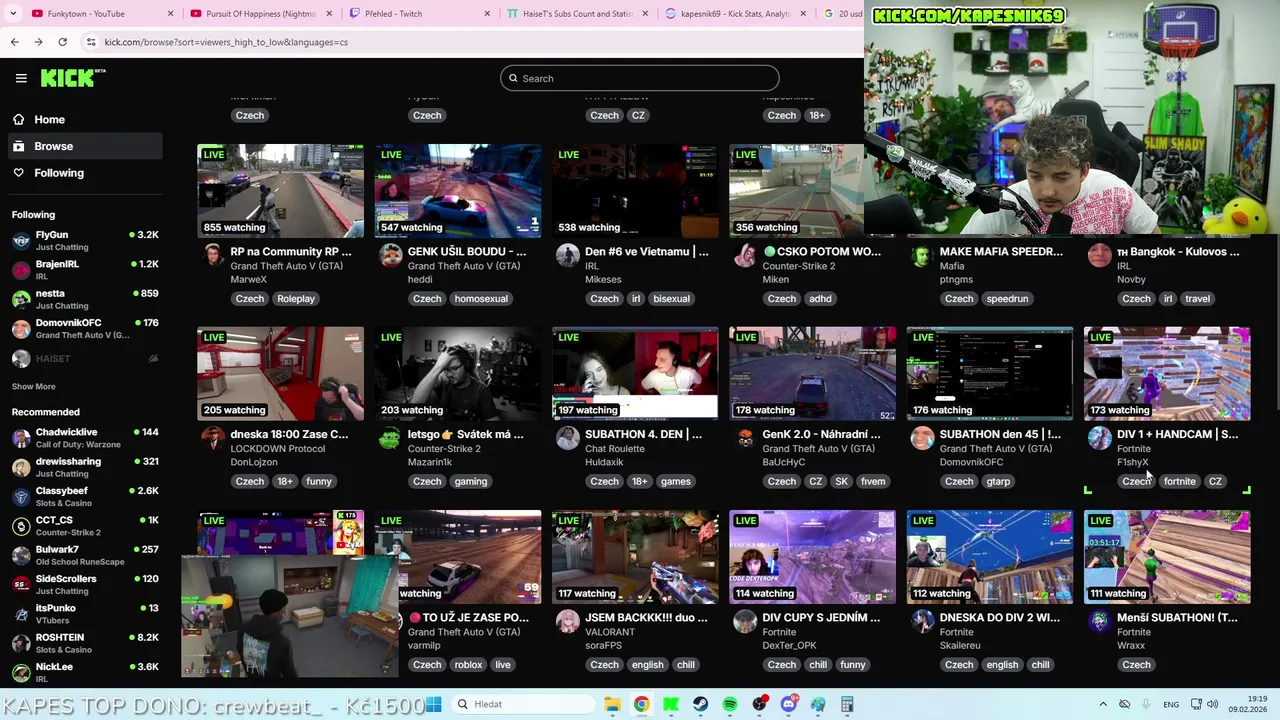This screenshot has width=1280, height=720.
Task: Select the speedrun tag under ptngms
Action: click(x=1007, y=298)
